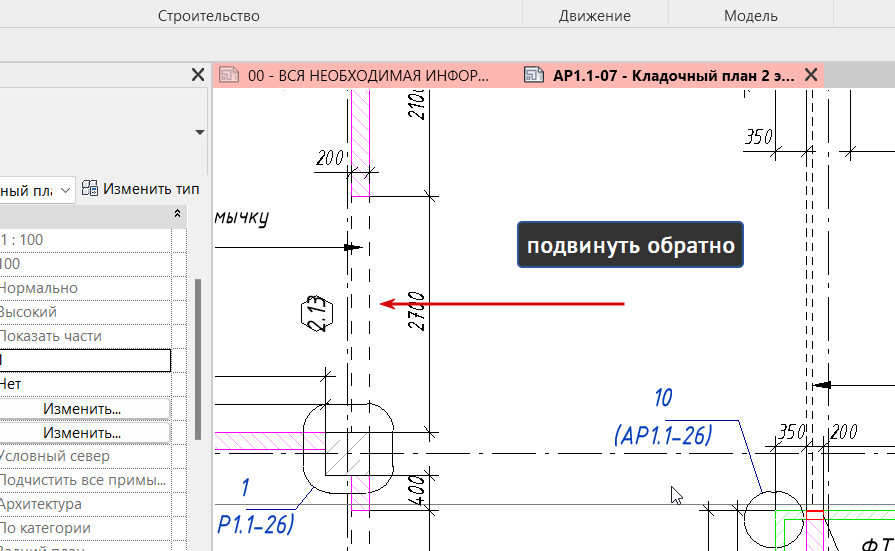
Task: Click the view icon on the АР1.1-07 tab
Action: (x=534, y=75)
